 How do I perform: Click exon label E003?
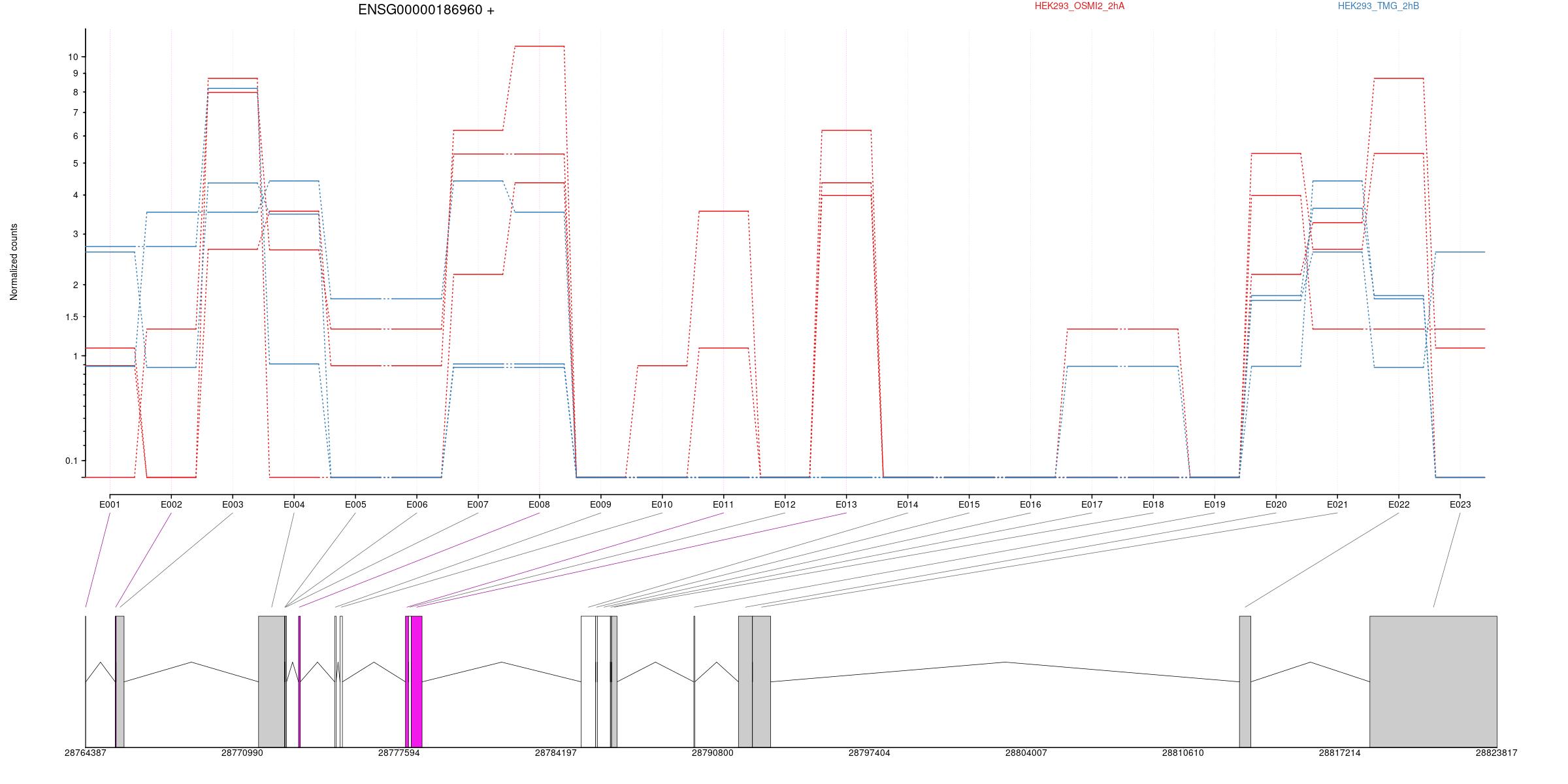pos(233,504)
